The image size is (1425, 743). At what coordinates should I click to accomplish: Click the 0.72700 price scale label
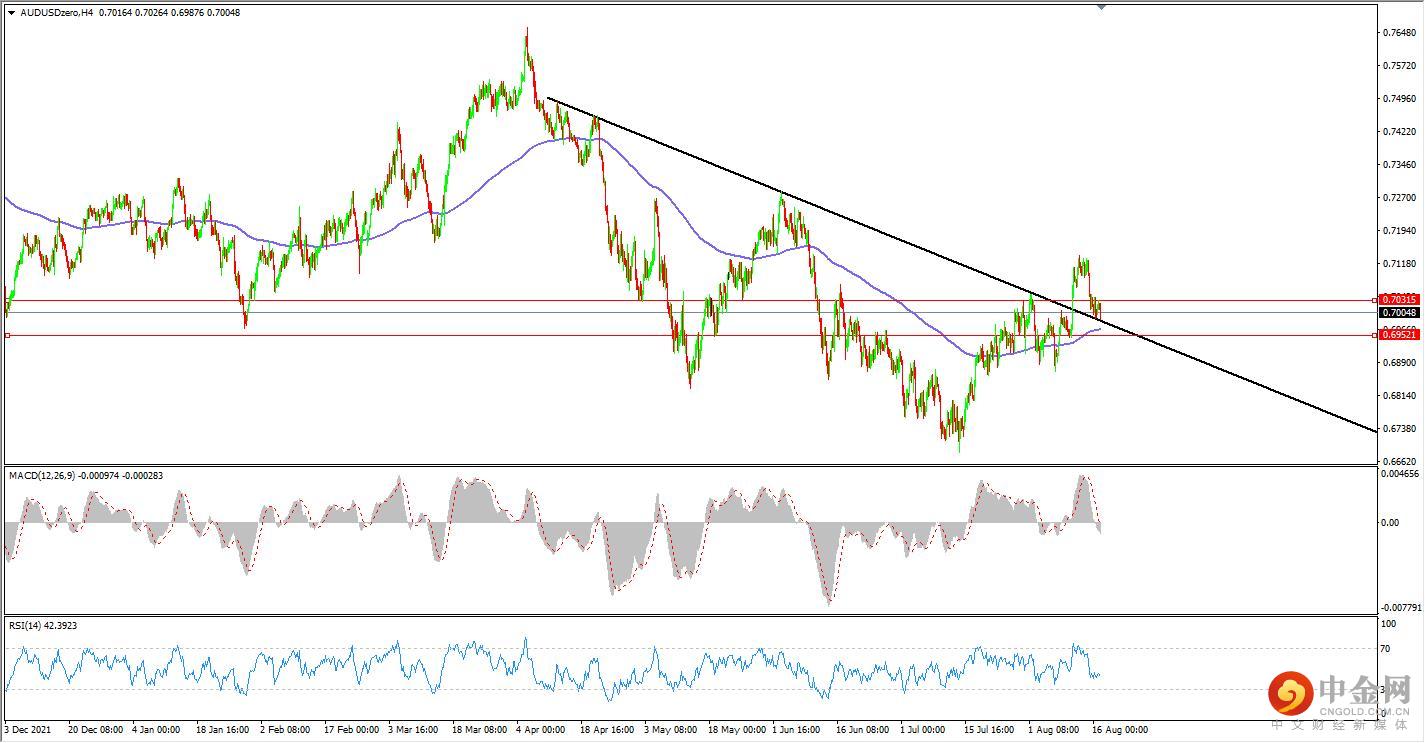coord(1399,197)
